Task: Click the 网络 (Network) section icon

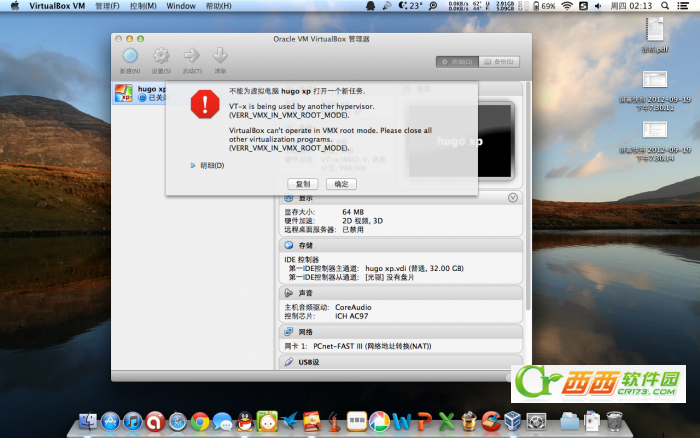Action: 289,332
